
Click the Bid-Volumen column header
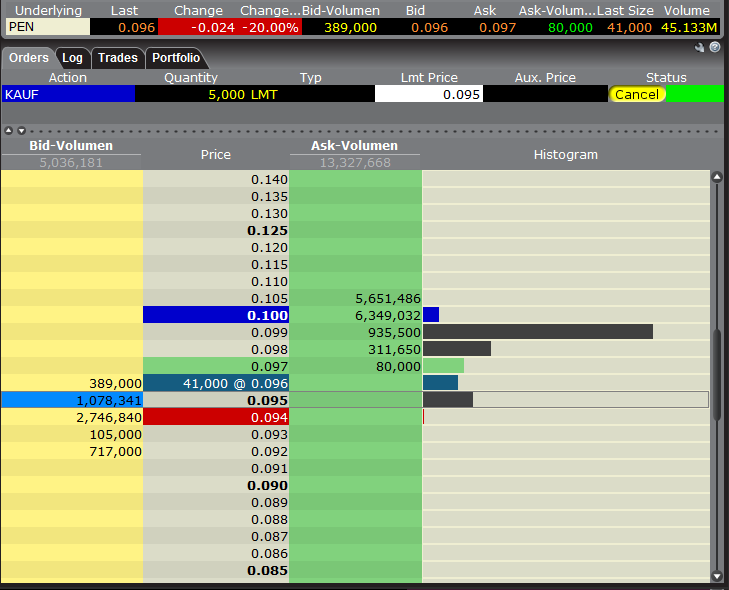pyautogui.click(x=71, y=146)
